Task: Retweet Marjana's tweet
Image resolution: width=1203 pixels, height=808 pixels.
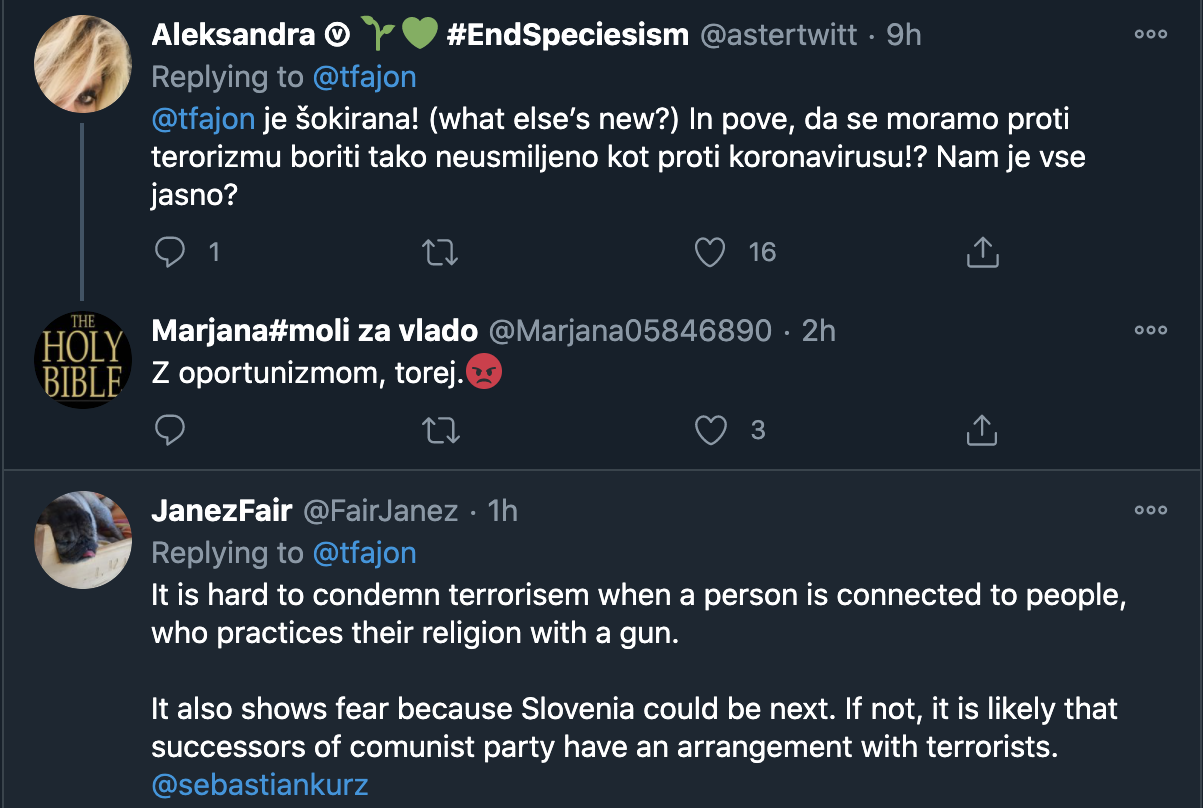Action: point(441,430)
